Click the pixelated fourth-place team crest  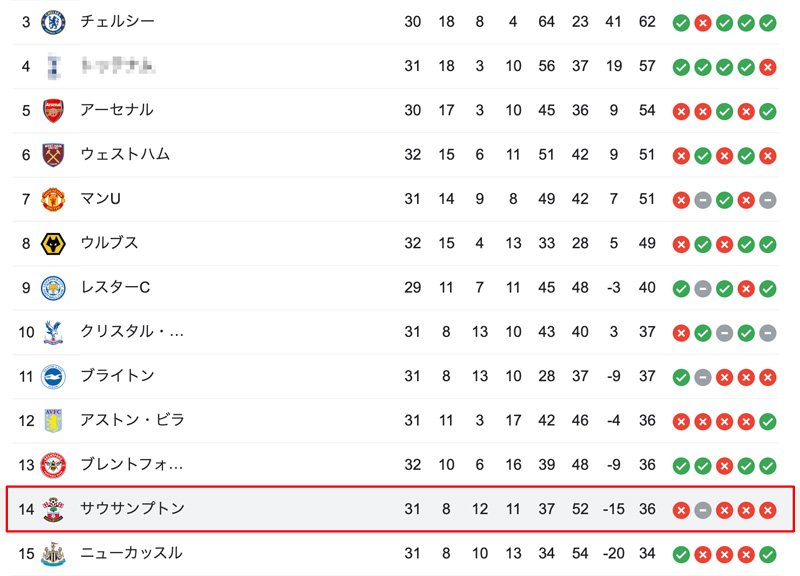click(54, 66)
